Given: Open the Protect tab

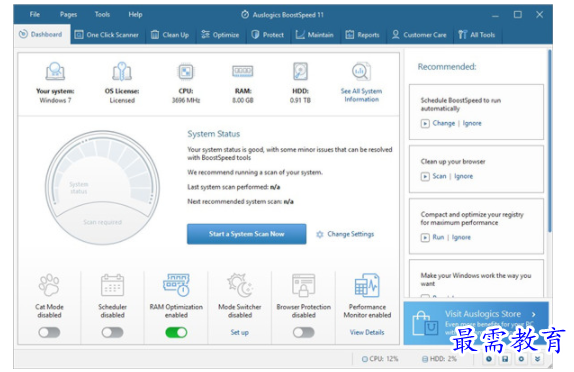Looking at the screenshot, I should coord(268,35).
